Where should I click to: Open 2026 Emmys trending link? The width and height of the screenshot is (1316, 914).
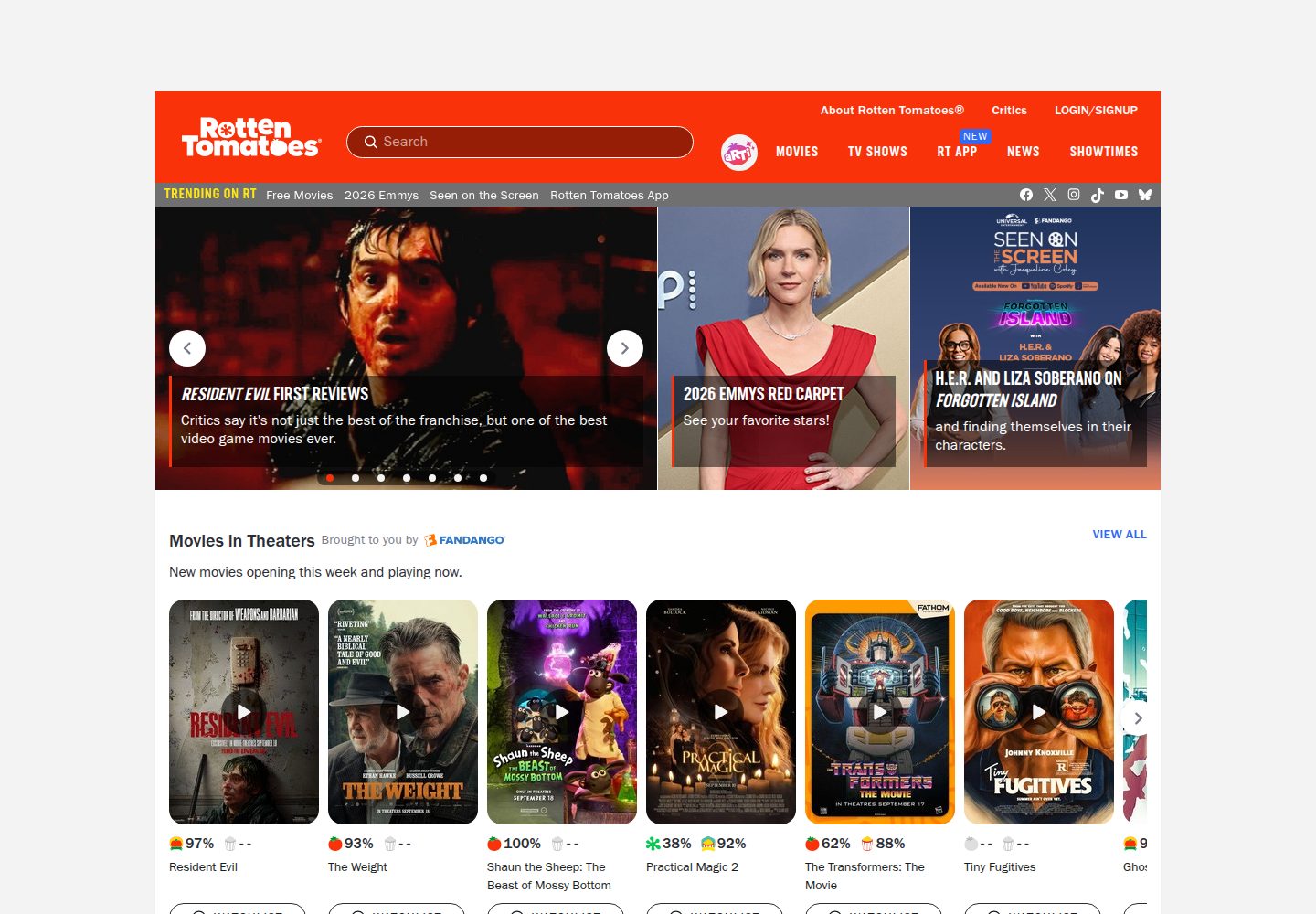[x=381, y=195]
